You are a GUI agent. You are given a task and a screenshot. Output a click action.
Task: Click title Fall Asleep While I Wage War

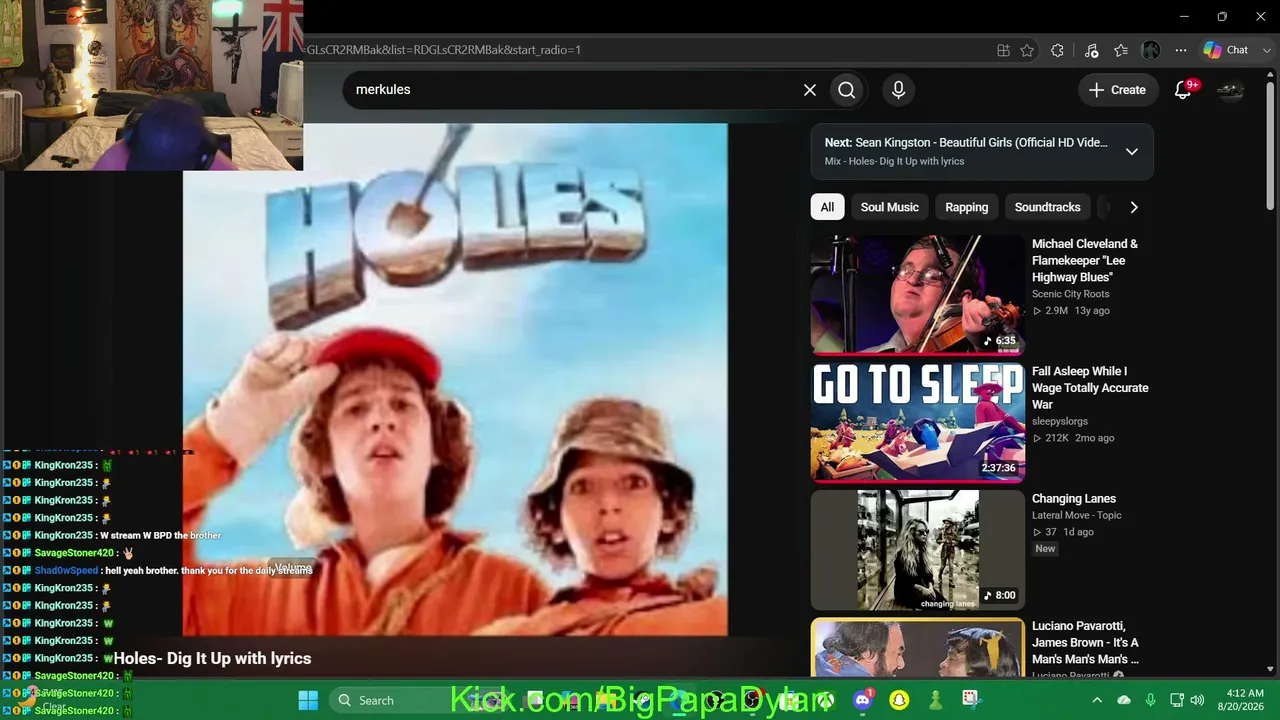tap(1090, 388)
